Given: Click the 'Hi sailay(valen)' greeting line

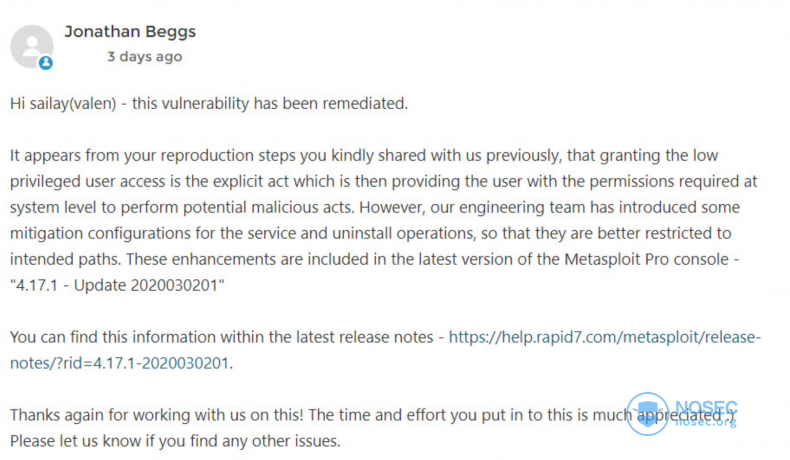Looking at the screenshot, I should [x=209, y=104].
